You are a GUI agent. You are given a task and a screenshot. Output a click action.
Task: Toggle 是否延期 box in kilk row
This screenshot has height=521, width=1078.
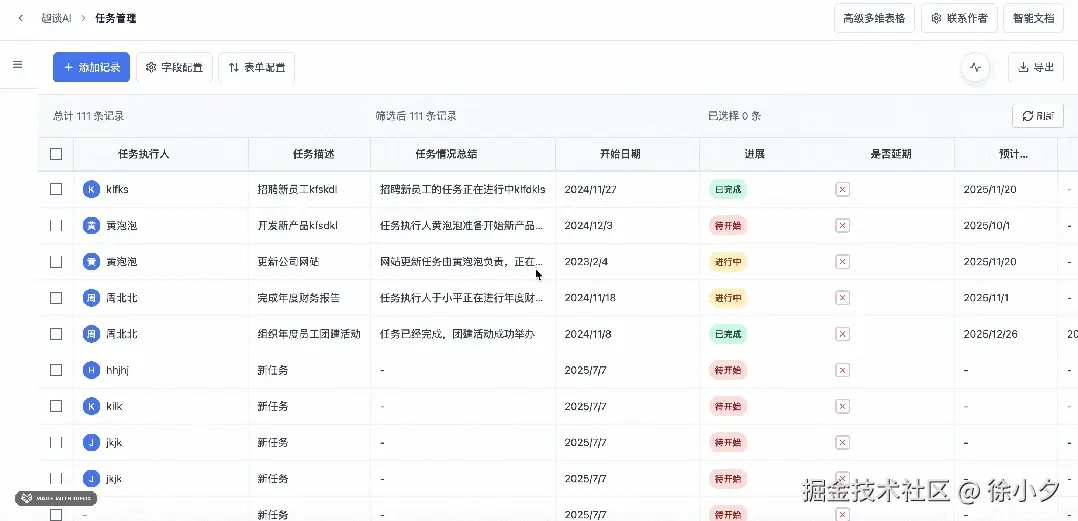pos(842,406)
